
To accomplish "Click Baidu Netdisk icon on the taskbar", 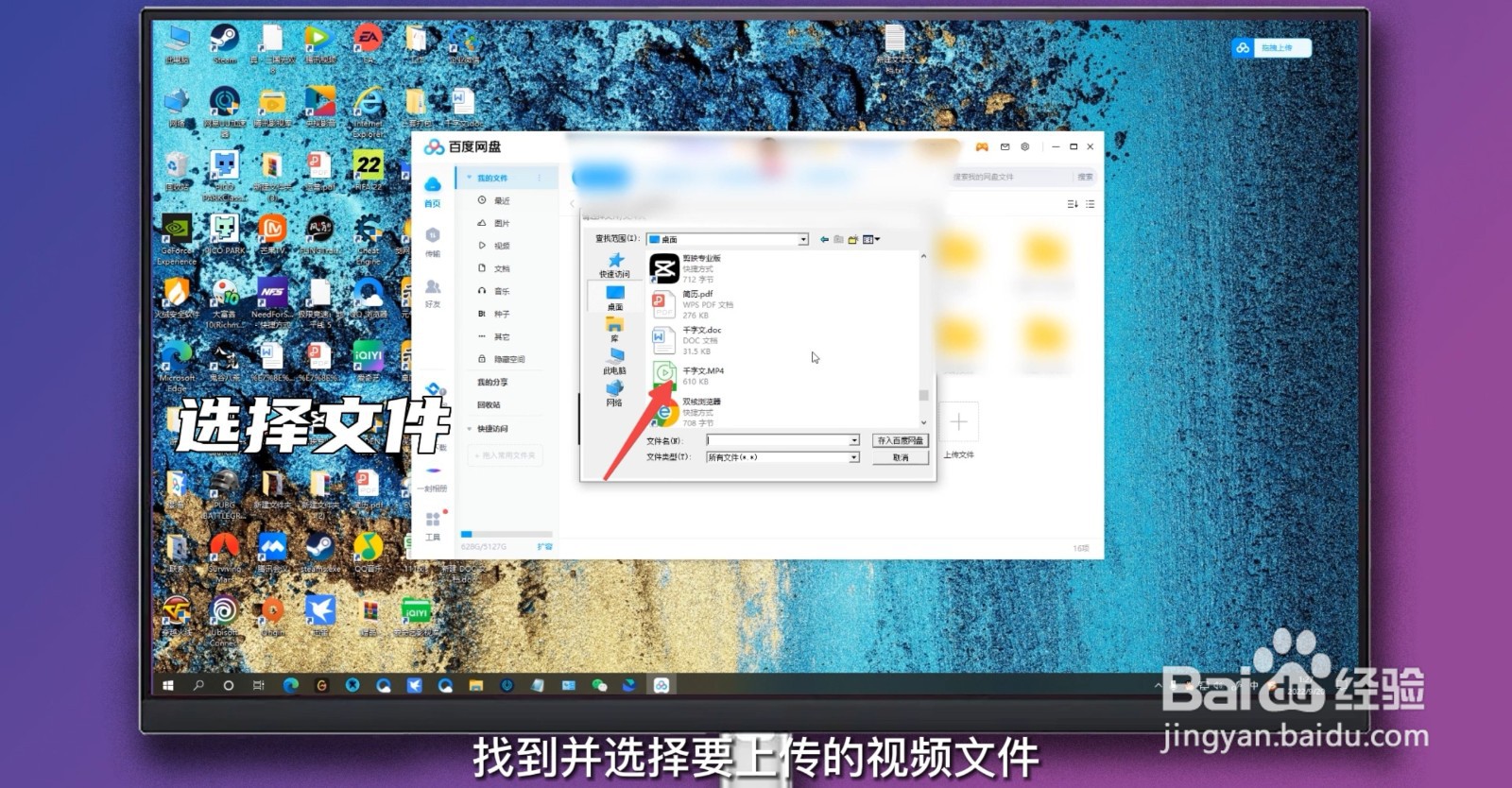I will [661, 685].
